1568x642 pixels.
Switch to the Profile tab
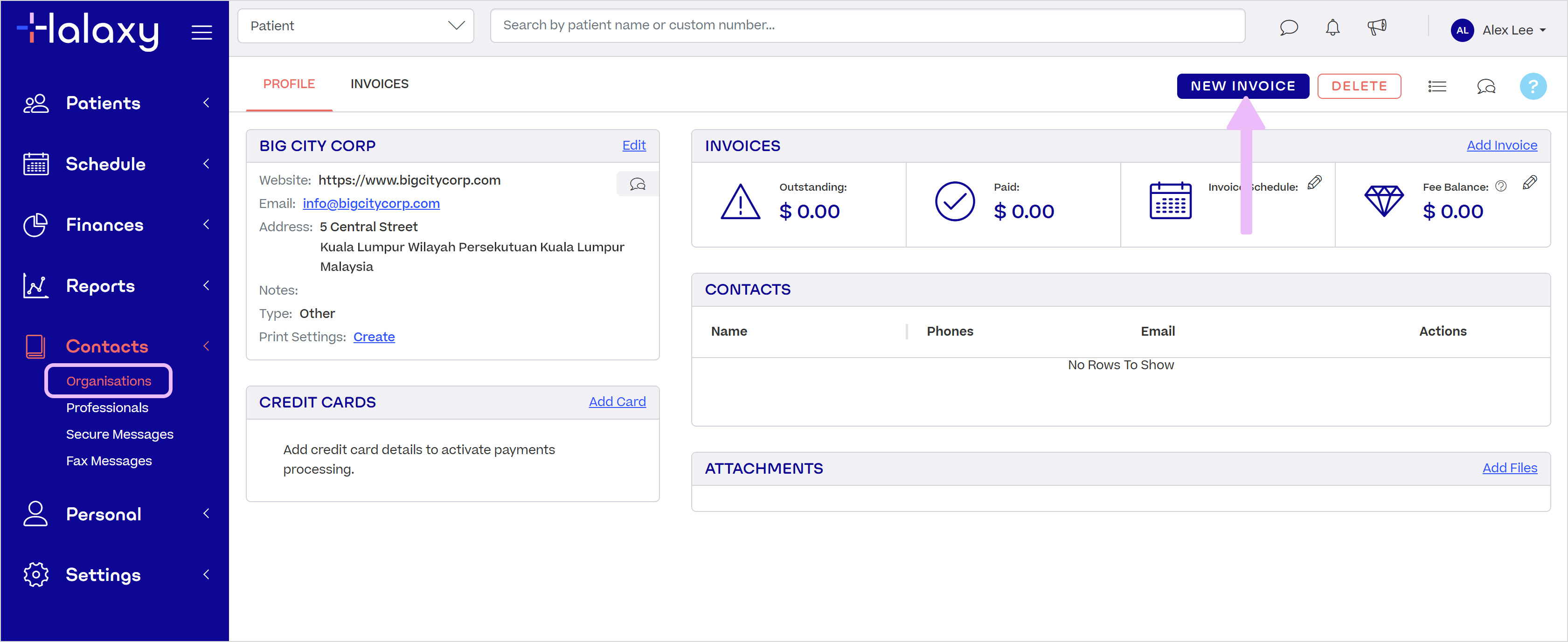[289, 84]
